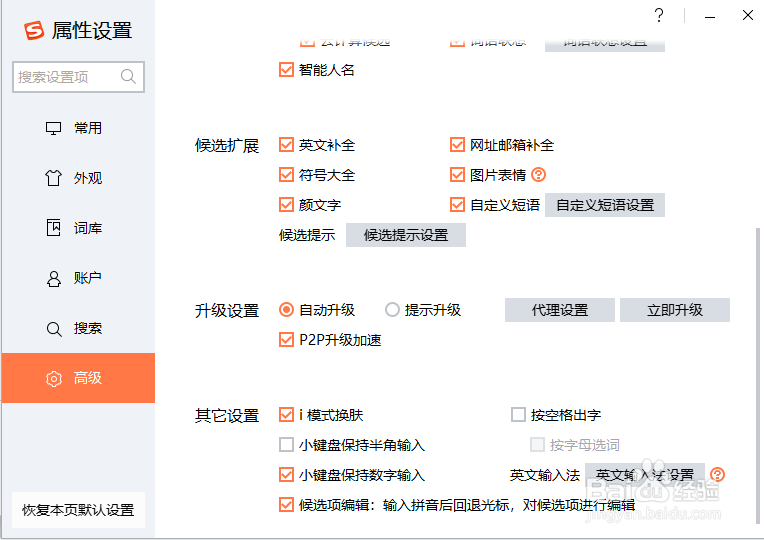The height and width of the screenshot is (540, 764).
Task: Close the 属性设置 window
Action: click(x=748, y=16)
